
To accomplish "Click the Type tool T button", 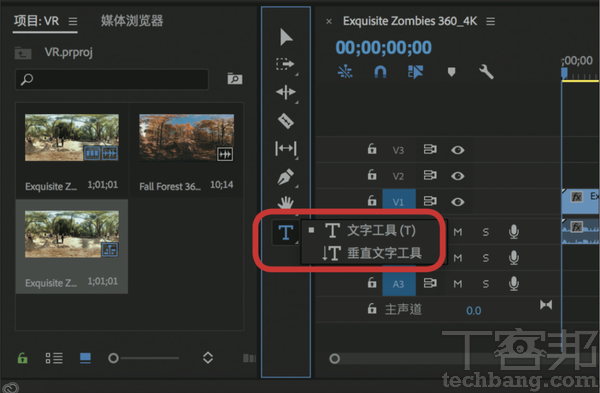I will tap(285, 233).
